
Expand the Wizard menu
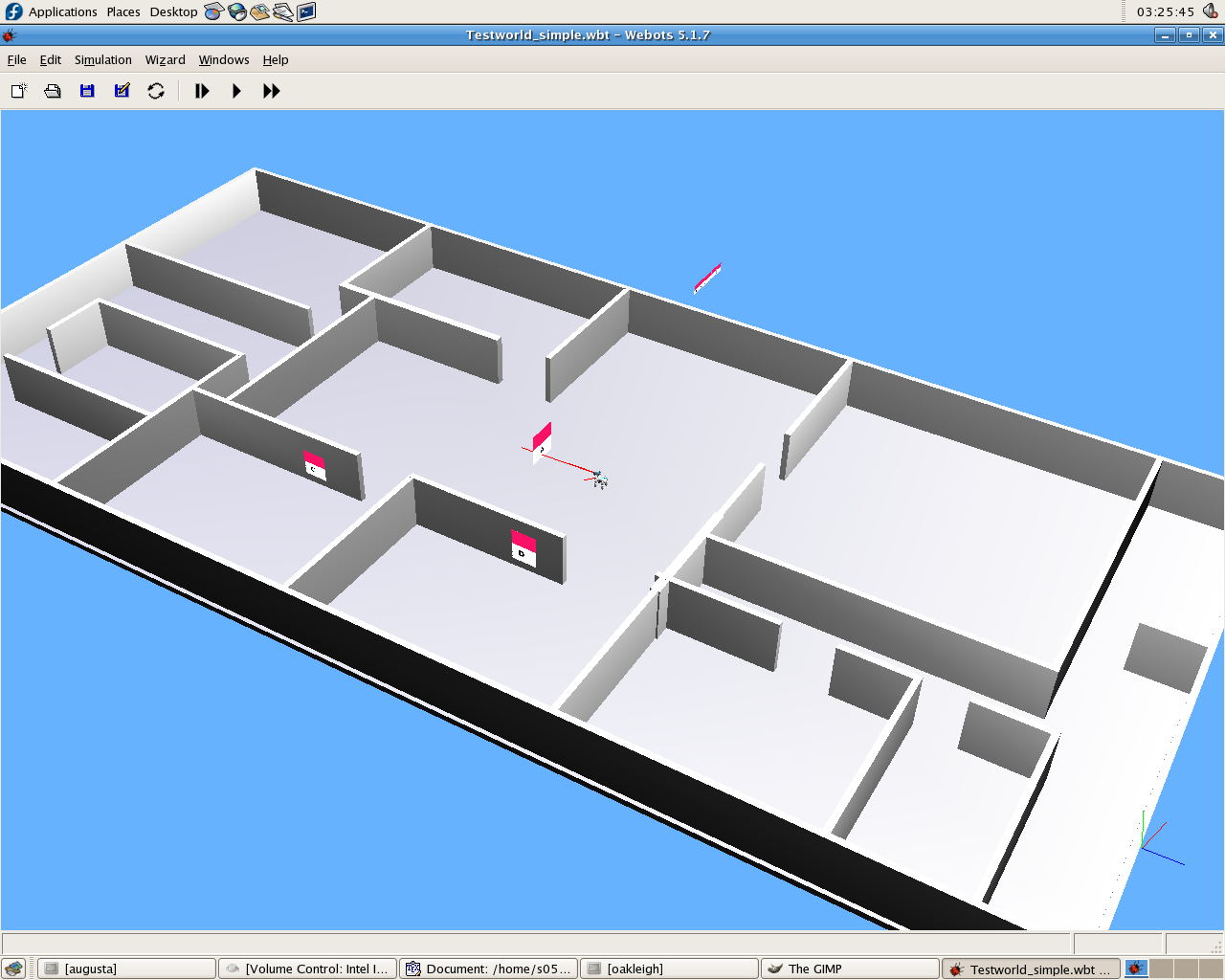[165, 59]
